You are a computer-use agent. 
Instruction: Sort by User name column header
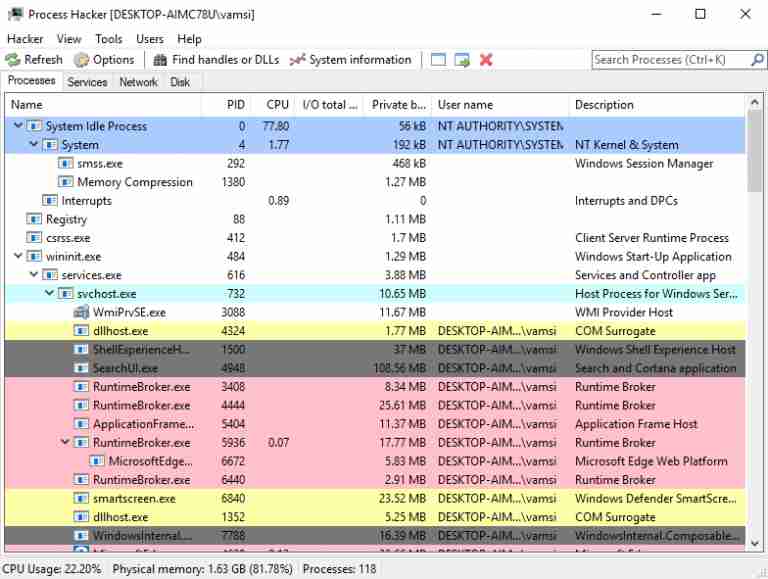click(x=501, y=105)
